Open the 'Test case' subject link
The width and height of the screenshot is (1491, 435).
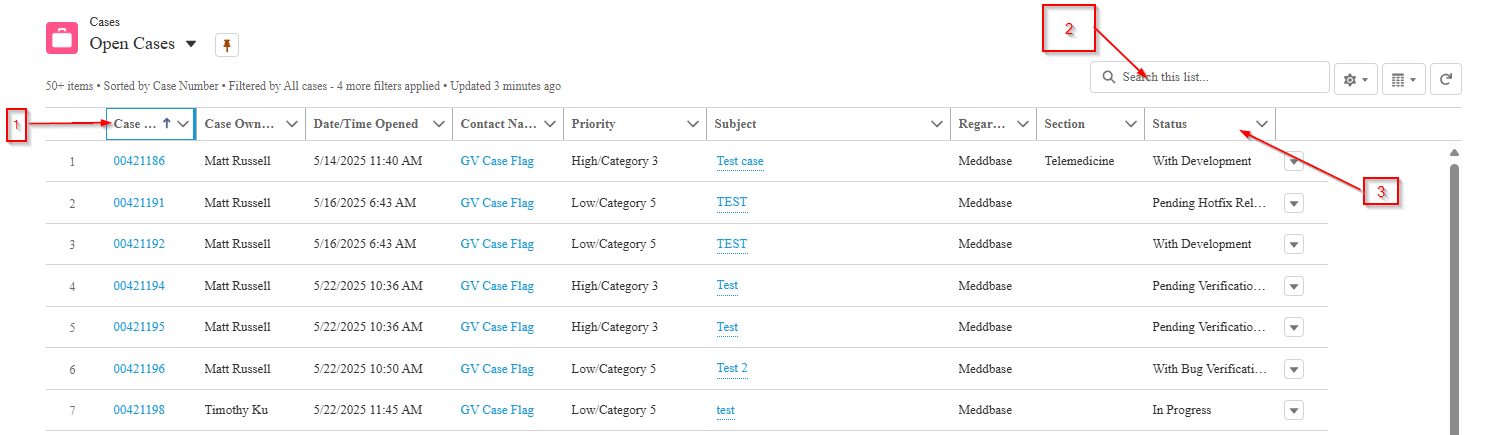(740, 161)
